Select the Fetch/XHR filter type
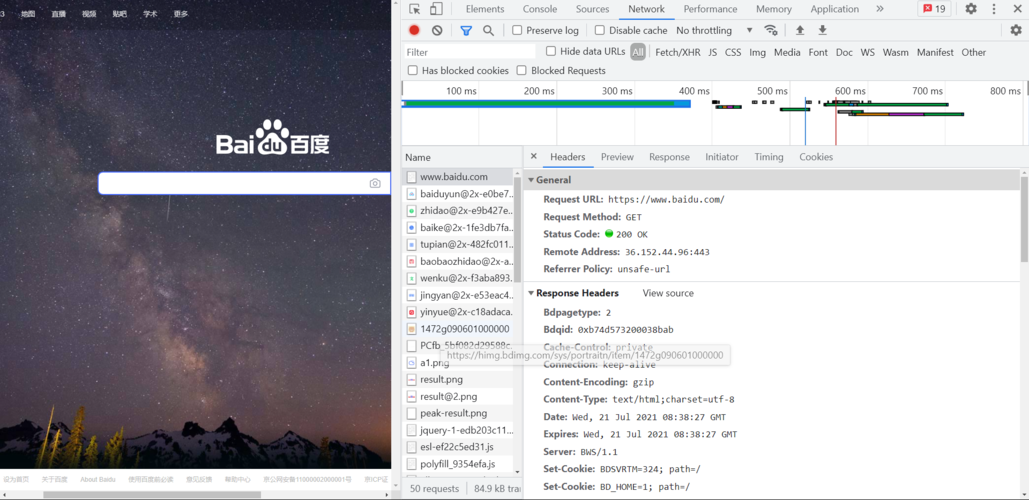Image resolution: width=1029 pixels, height=500 pixels. pyautogui.click(x=677, y=52)
